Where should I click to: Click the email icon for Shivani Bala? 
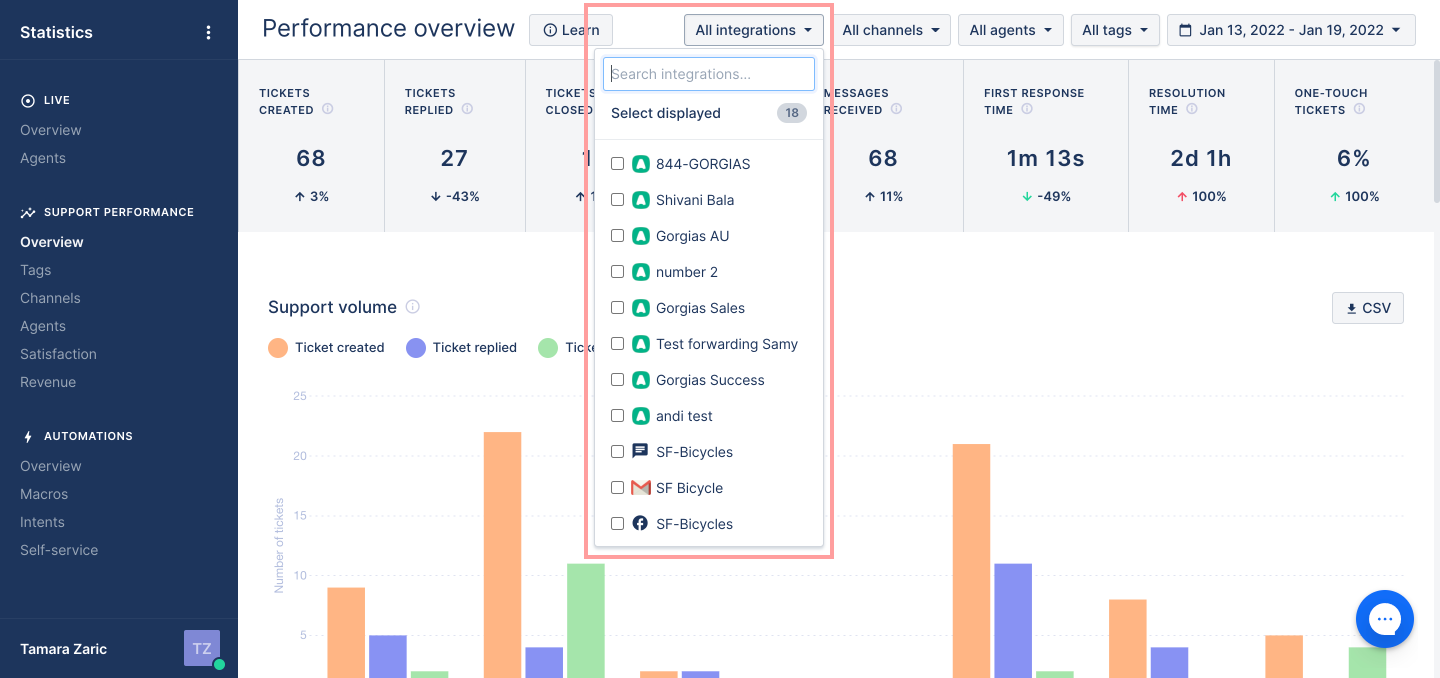click(x=641, y=200)
